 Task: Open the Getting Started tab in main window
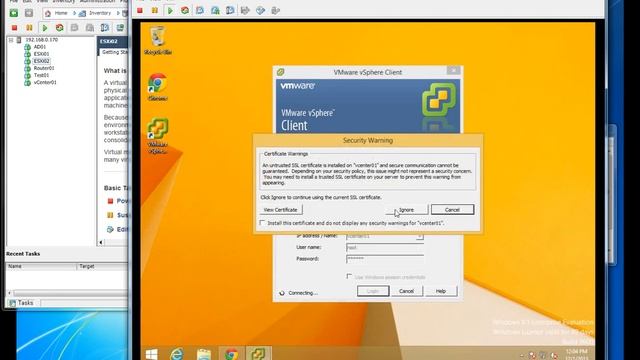click(114, 52)
